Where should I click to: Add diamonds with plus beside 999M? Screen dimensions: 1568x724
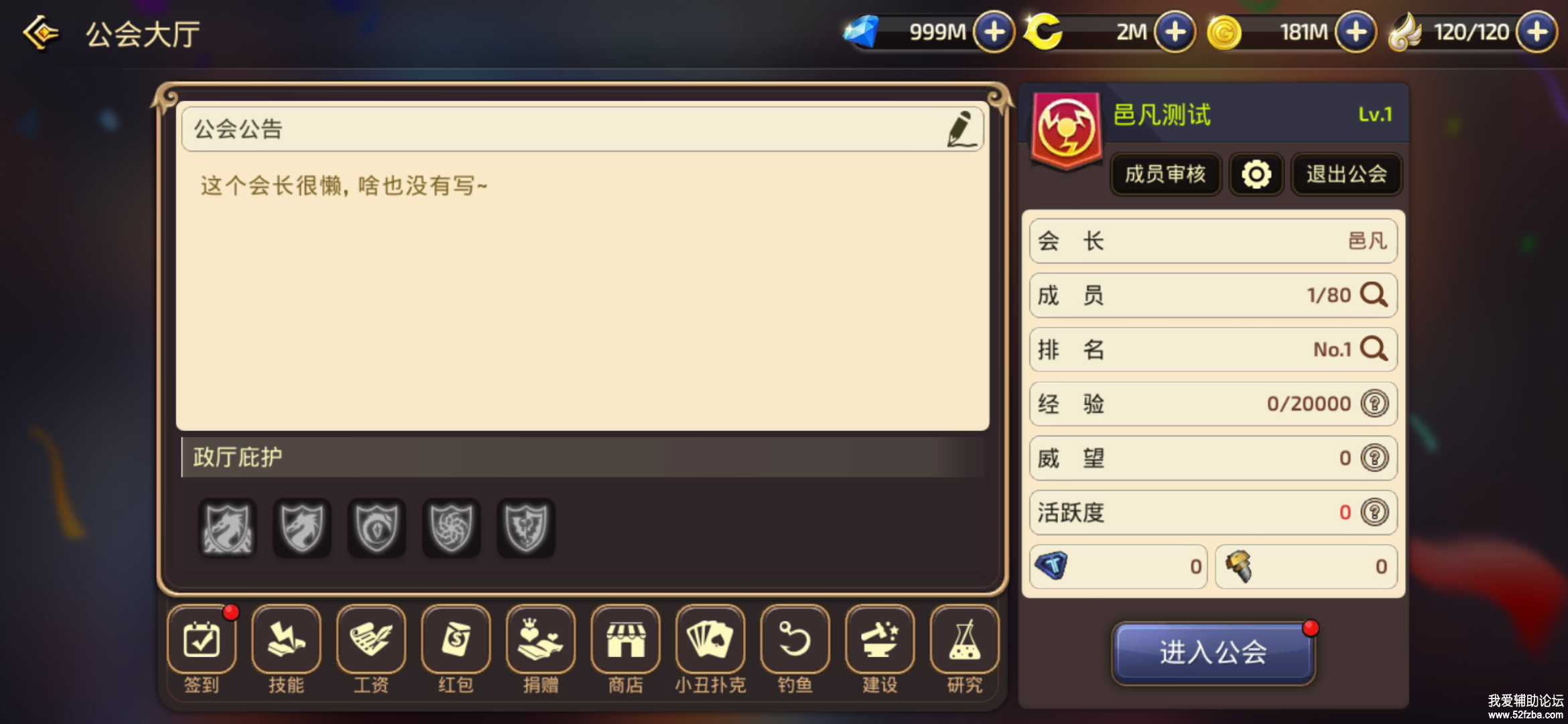click(994, 32)
